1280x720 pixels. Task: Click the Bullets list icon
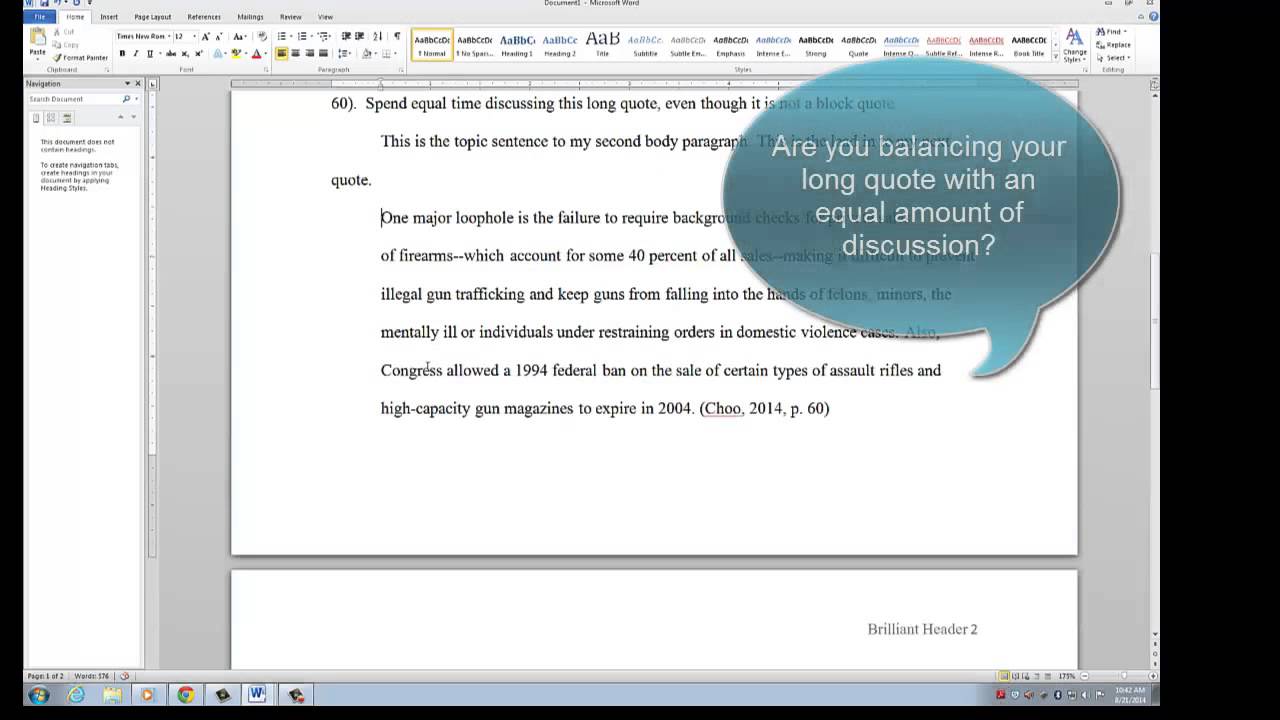pyautogui.click(x=283, y=36)
